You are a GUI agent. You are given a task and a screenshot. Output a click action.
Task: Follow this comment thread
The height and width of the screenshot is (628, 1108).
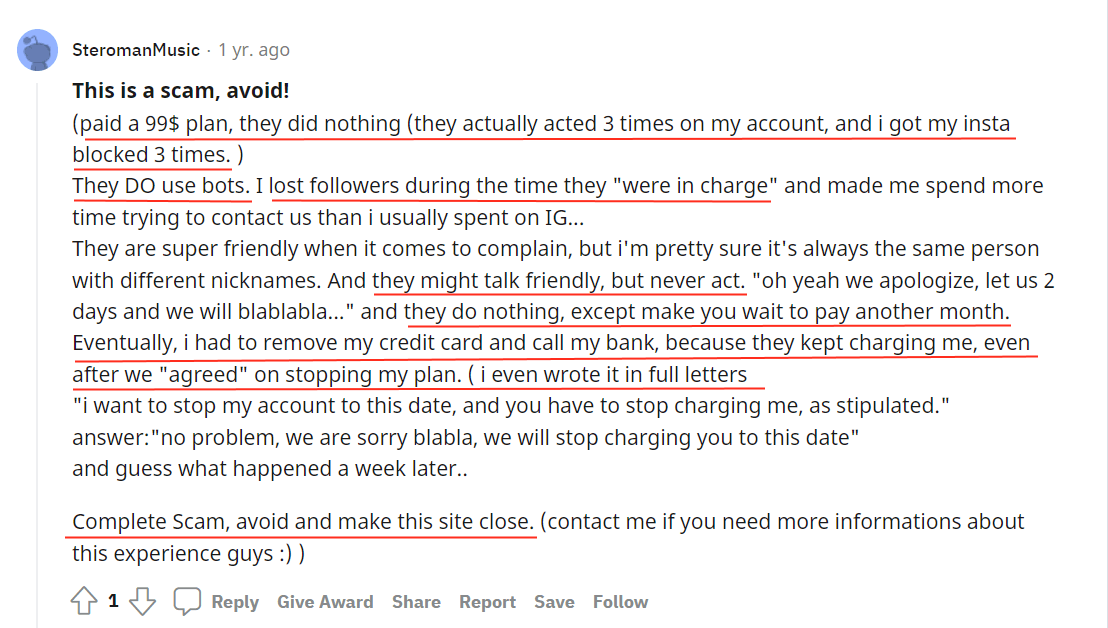620,602
